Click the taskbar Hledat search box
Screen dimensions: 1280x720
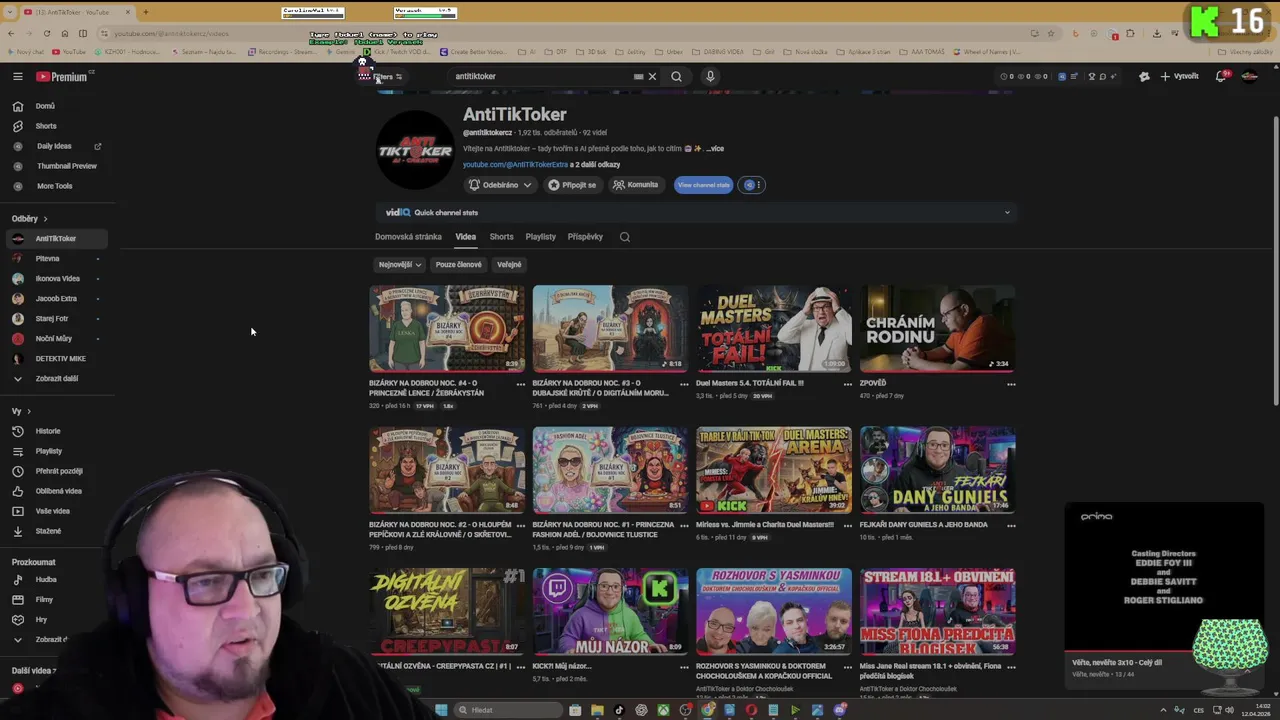508,710
